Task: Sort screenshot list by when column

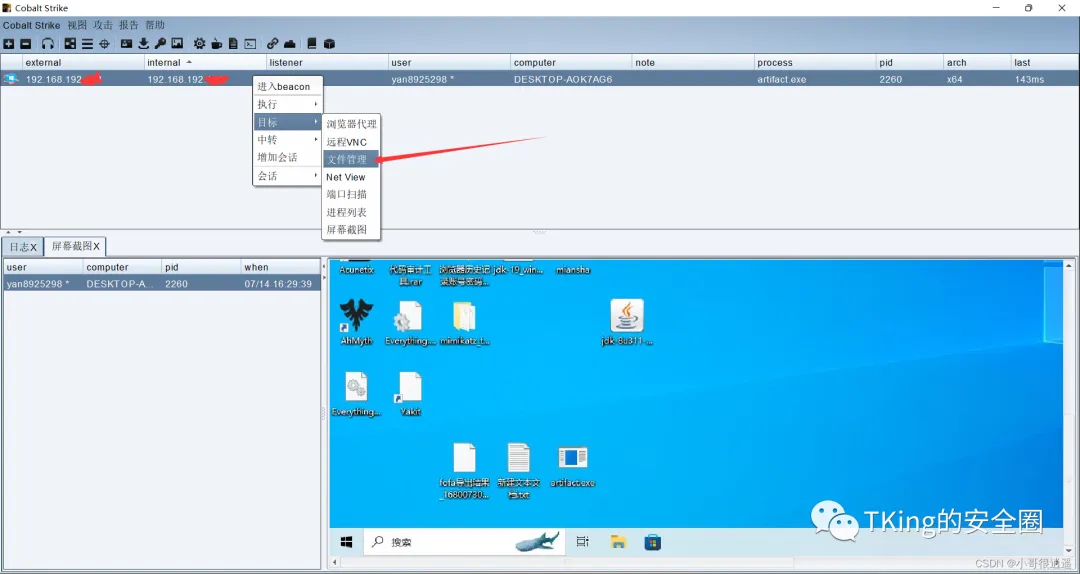Action: [280, 267]
